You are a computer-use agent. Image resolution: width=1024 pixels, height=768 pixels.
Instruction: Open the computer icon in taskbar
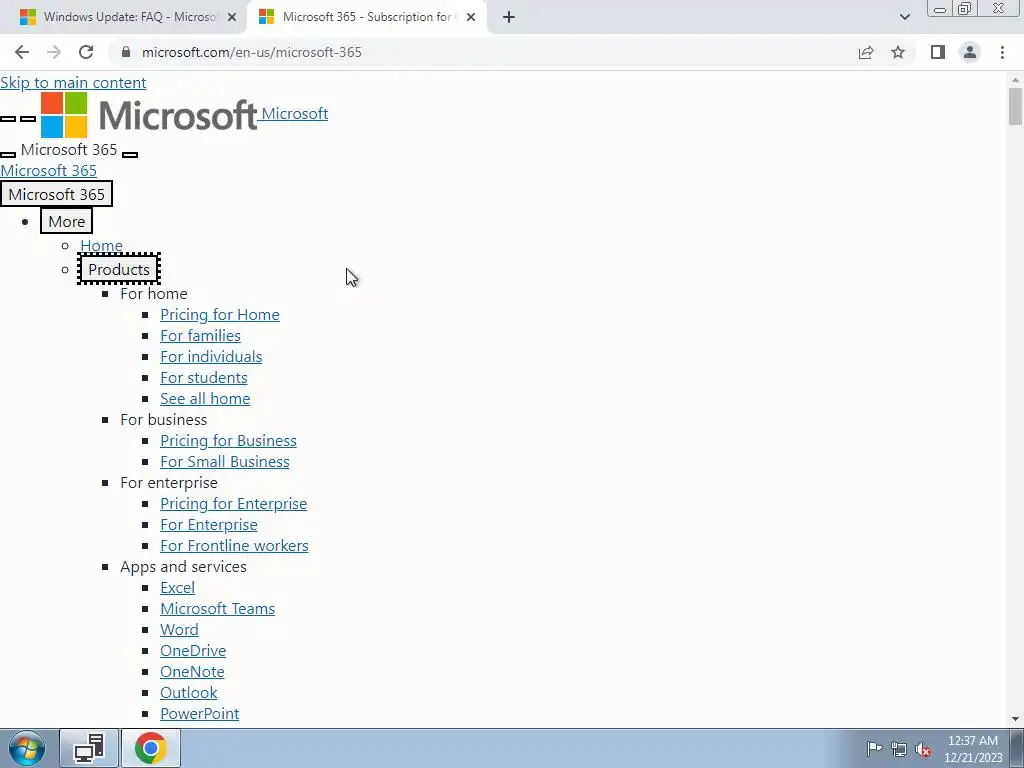89,748
